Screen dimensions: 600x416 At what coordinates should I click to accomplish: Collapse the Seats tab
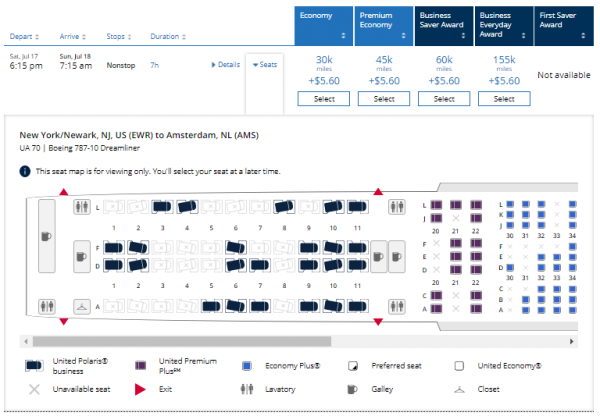click(x=266, y=65)
